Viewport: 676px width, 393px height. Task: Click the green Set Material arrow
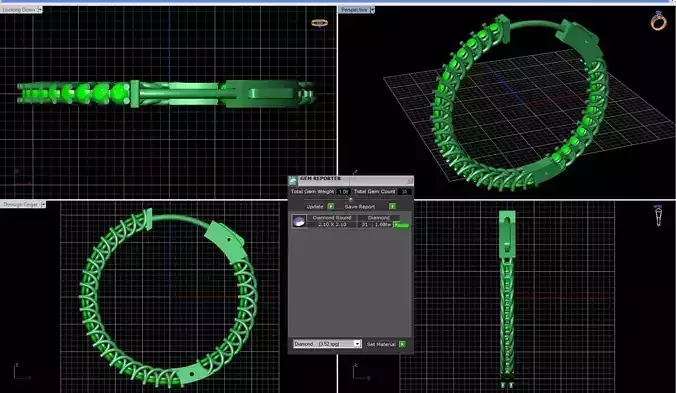point(402,344)
